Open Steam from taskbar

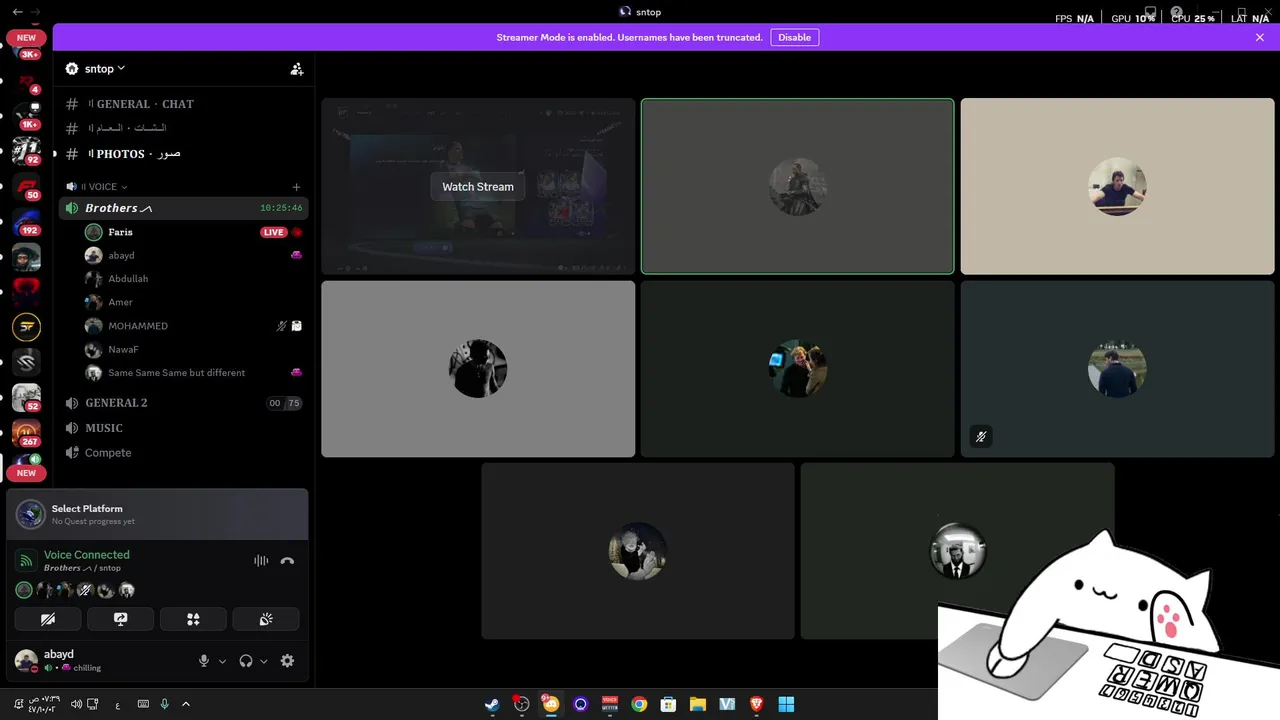click(x=492, y=705)
